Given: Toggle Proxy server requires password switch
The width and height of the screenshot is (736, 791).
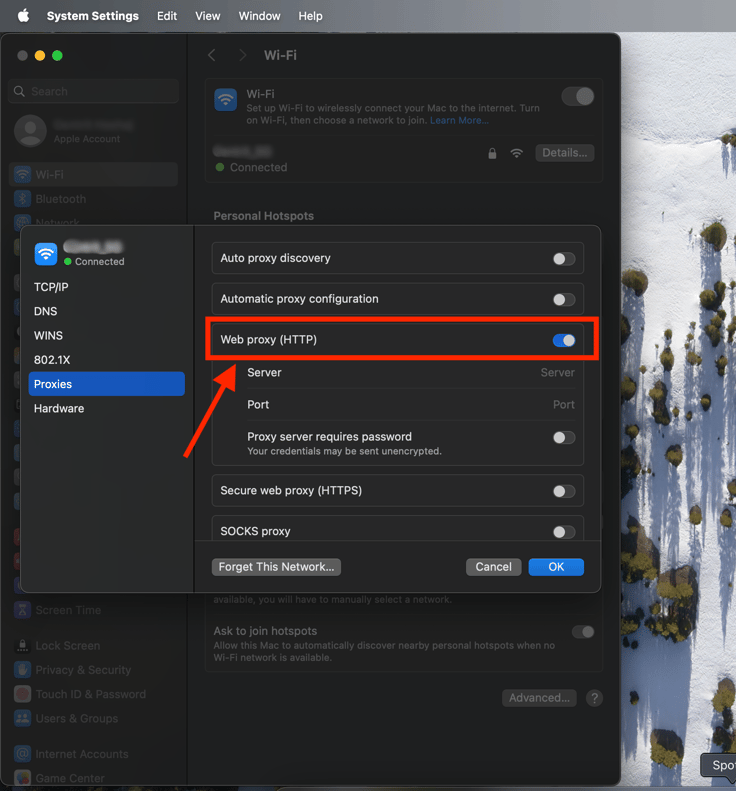Looking at the screenshot, I should click(x=564, y=437).
